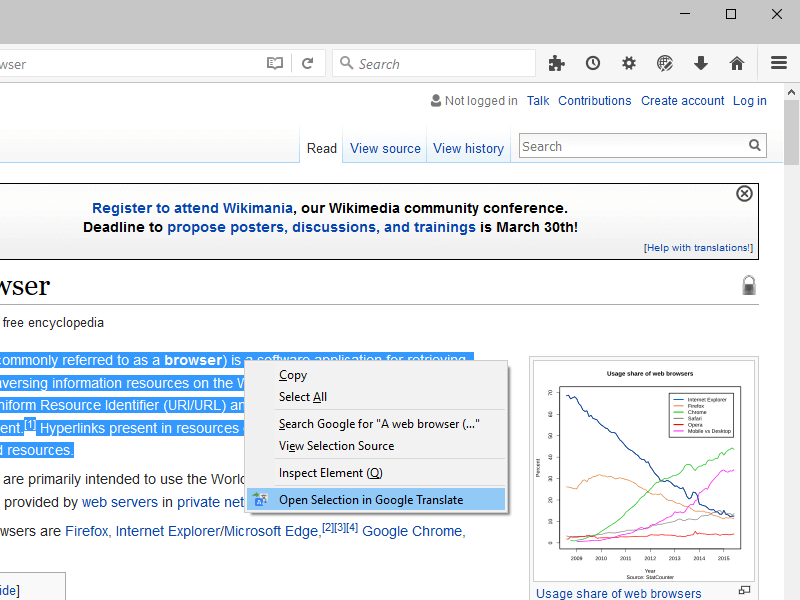Open the Google Chrome link
Viewport: 800px width, 600px height.
point(412,531)
